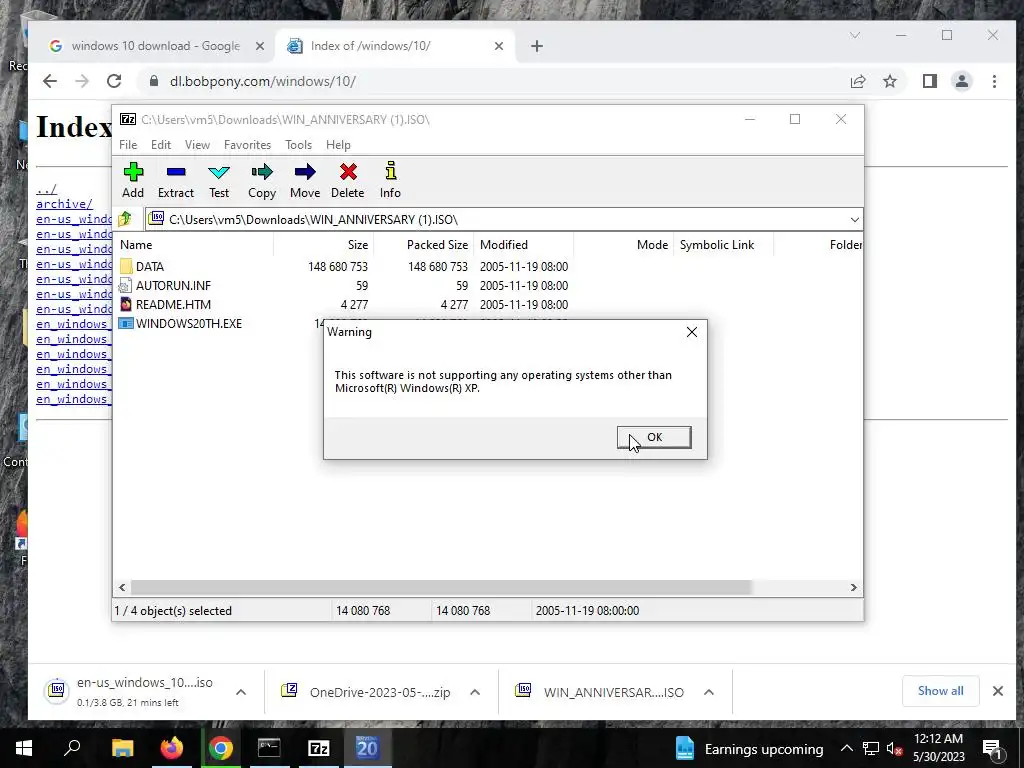Open File Explorer from the taskbar
The height and width of the screenshot is (768, 1024).
point(122,748)
